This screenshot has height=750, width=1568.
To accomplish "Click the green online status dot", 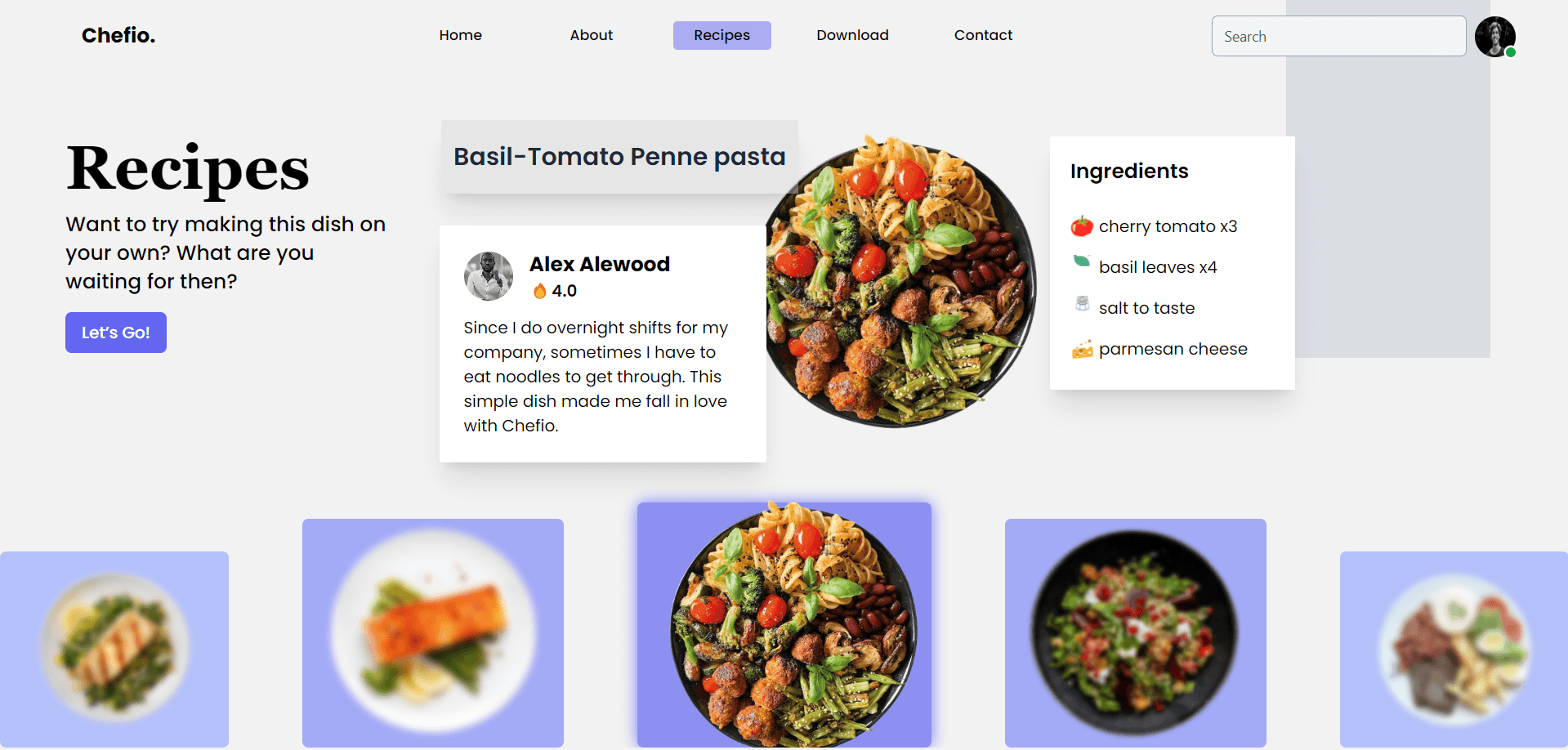I will pyautogui.click(x=1511, y=51).
